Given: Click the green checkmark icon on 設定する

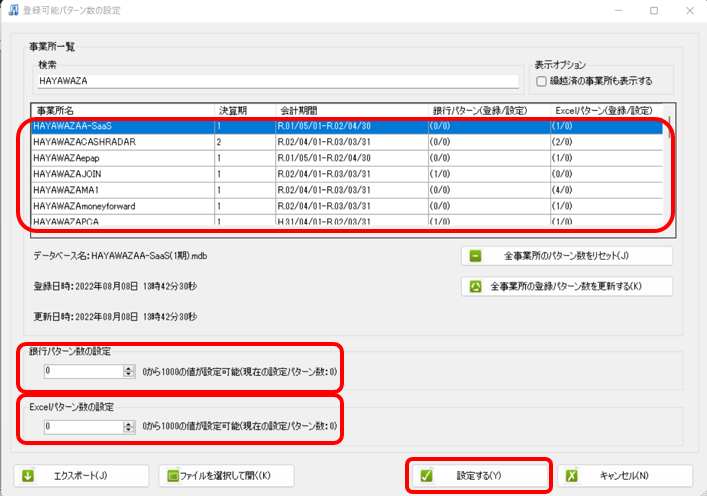Looking at the screenshot, I should (426, 476).
